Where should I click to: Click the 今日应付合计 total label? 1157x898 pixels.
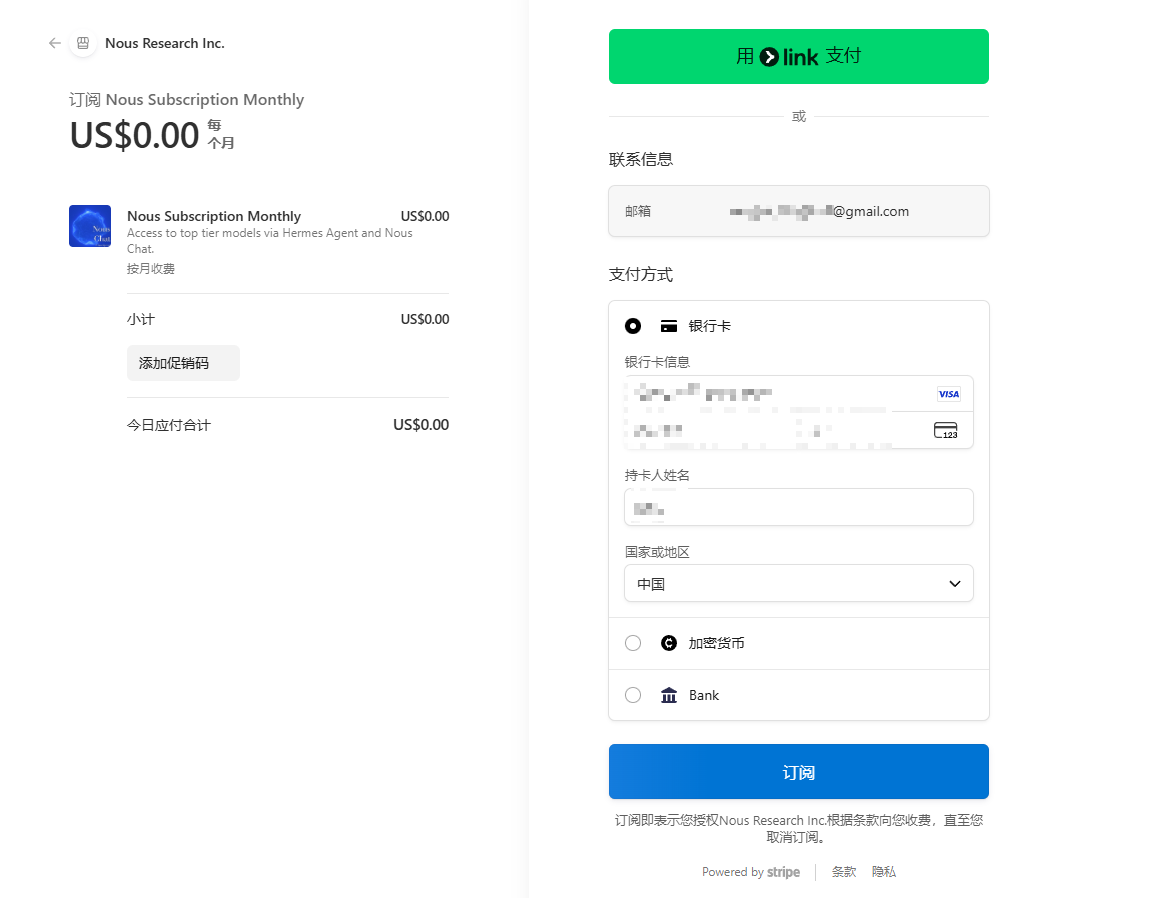click(x=169, y=425)
